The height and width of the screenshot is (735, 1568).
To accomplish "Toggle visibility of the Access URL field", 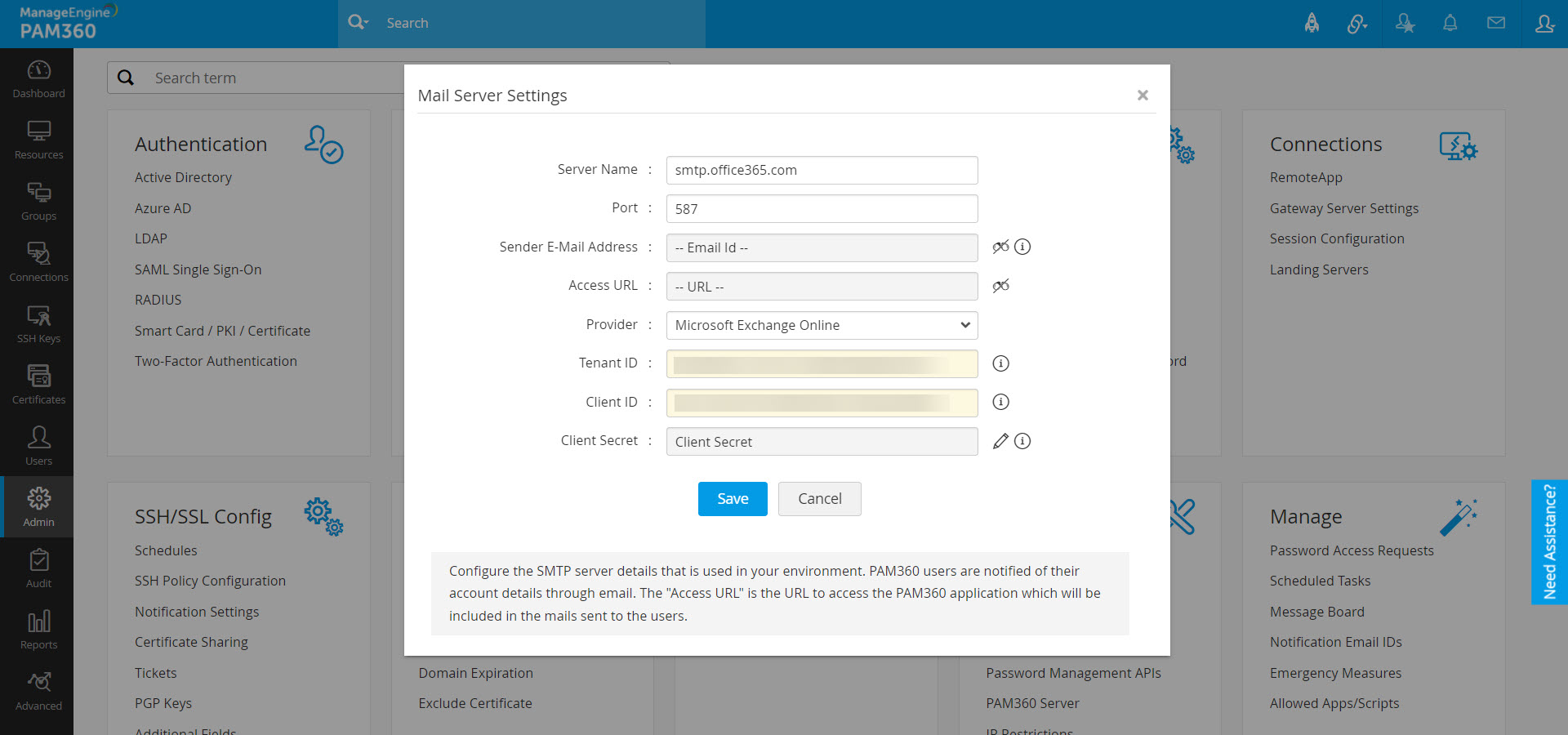I will 1000,286.
